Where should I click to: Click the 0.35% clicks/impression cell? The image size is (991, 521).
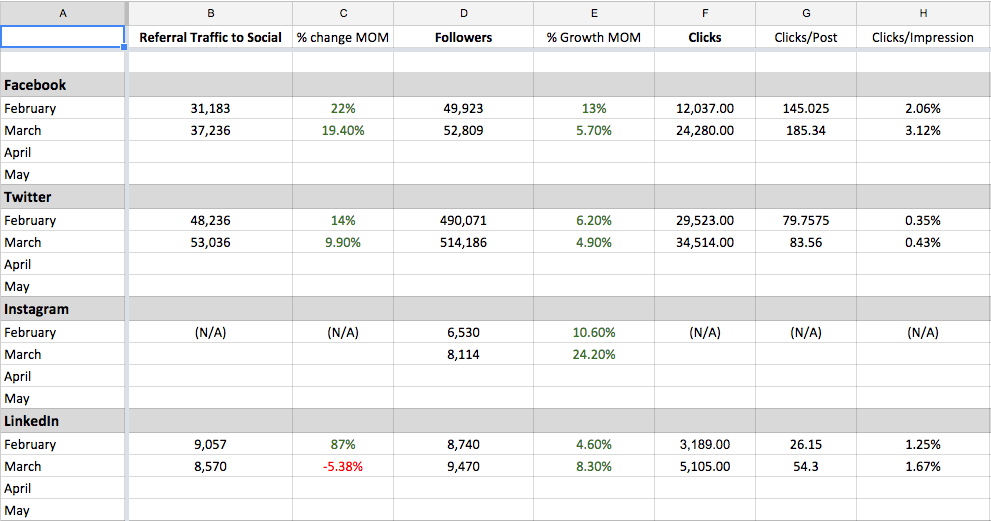point(923,220)
